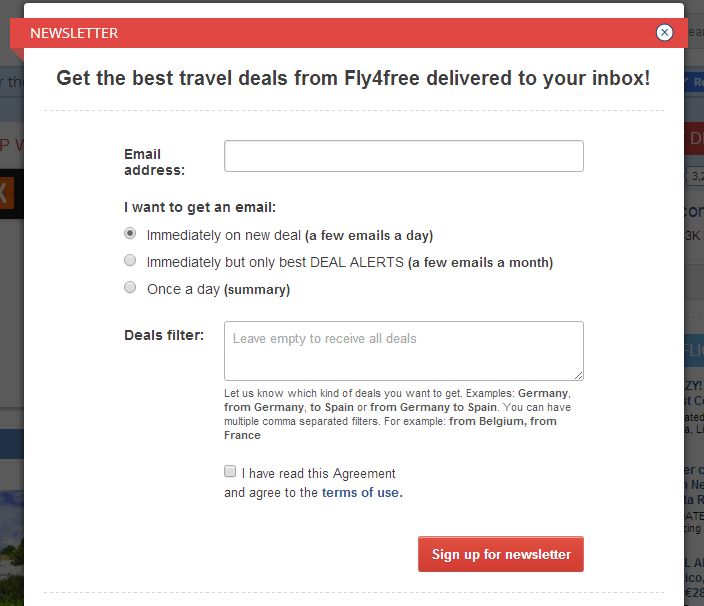Click the "I have read this Agreement" text
The image size is (704, 606).
tap(319, 473)
